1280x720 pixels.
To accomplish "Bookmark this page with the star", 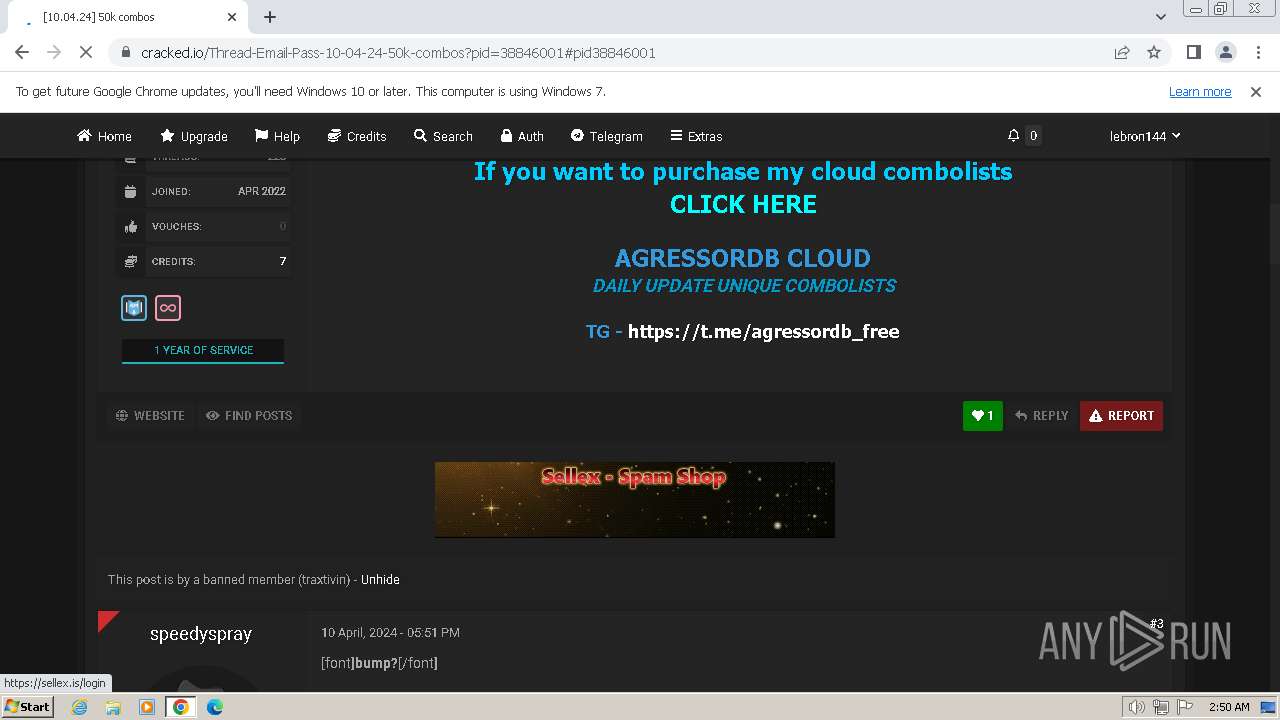I will [x=1154, y=52].
